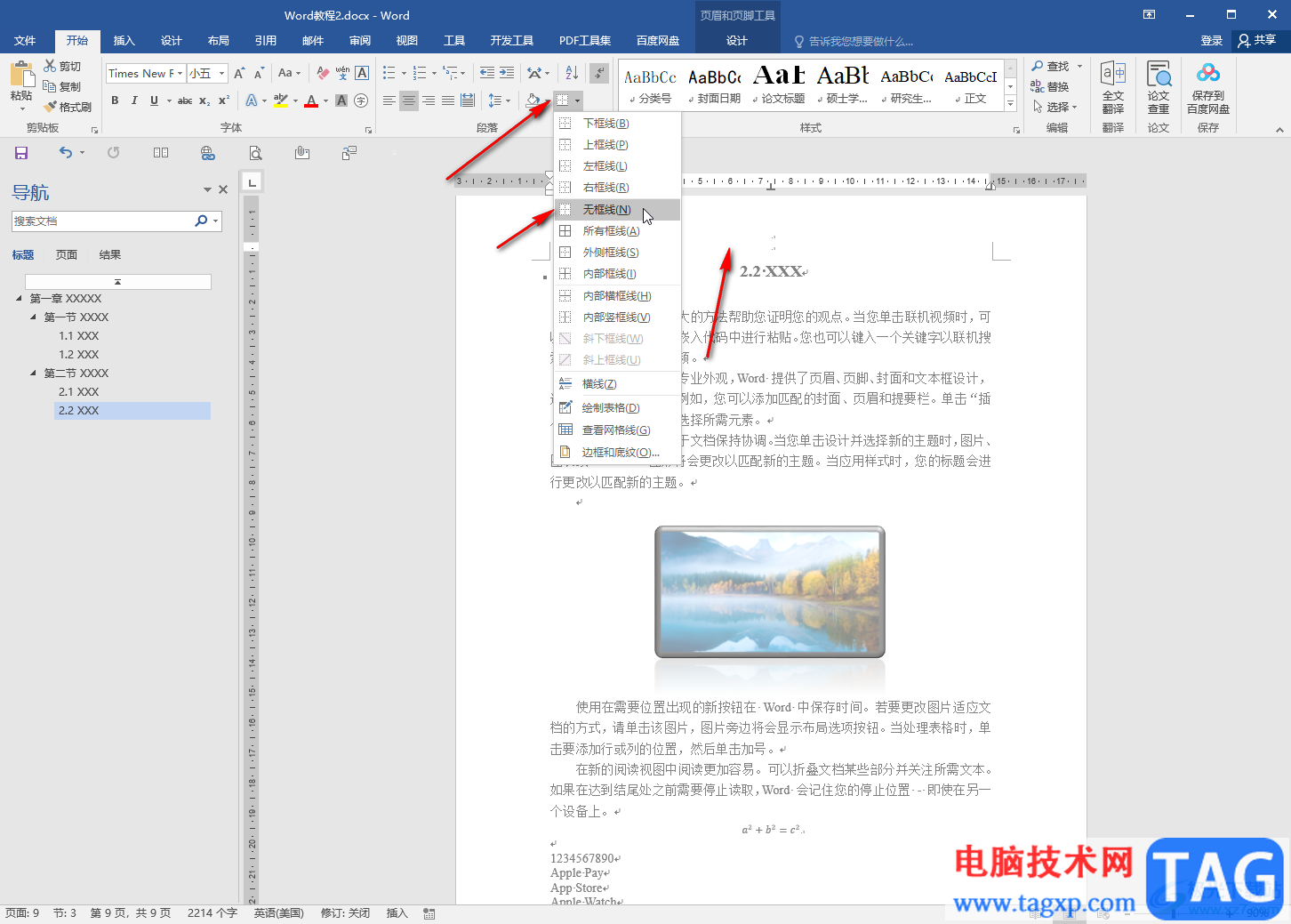Click the clear formatting eraser icon
Image resolution: width=1291 pixels, height=924 pixels.
(x=323, y=73)
